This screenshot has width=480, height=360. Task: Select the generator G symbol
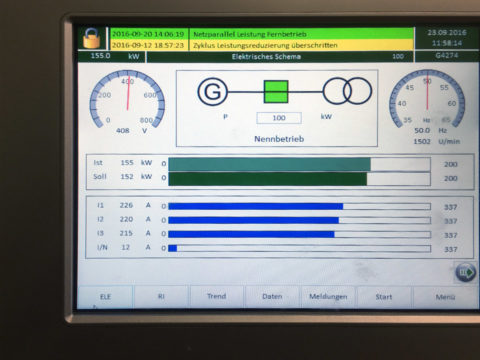[x=212, y=91]
